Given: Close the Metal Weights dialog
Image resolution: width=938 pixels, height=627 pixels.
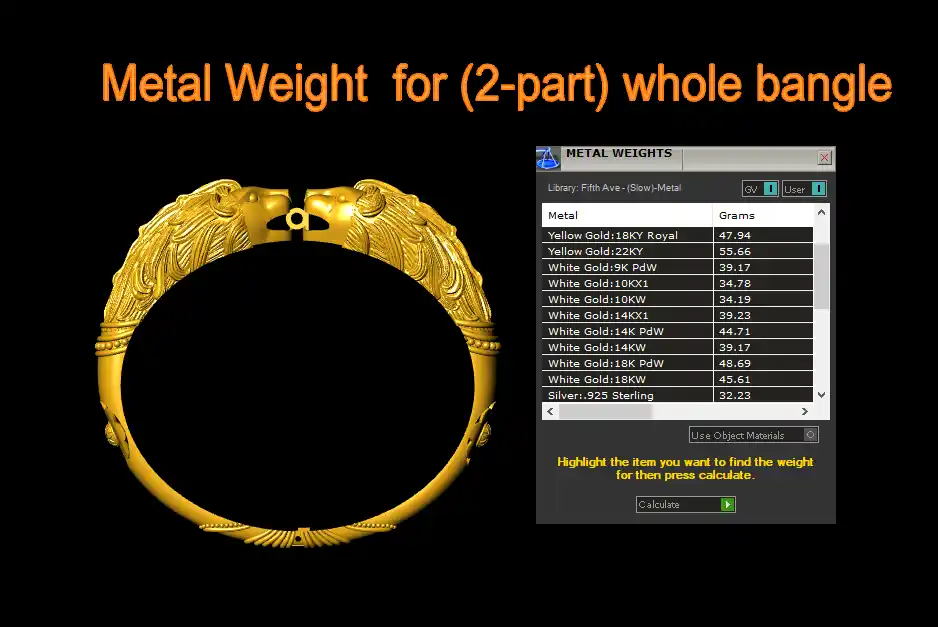Looking at the screenshot, I should click(824, 157).
